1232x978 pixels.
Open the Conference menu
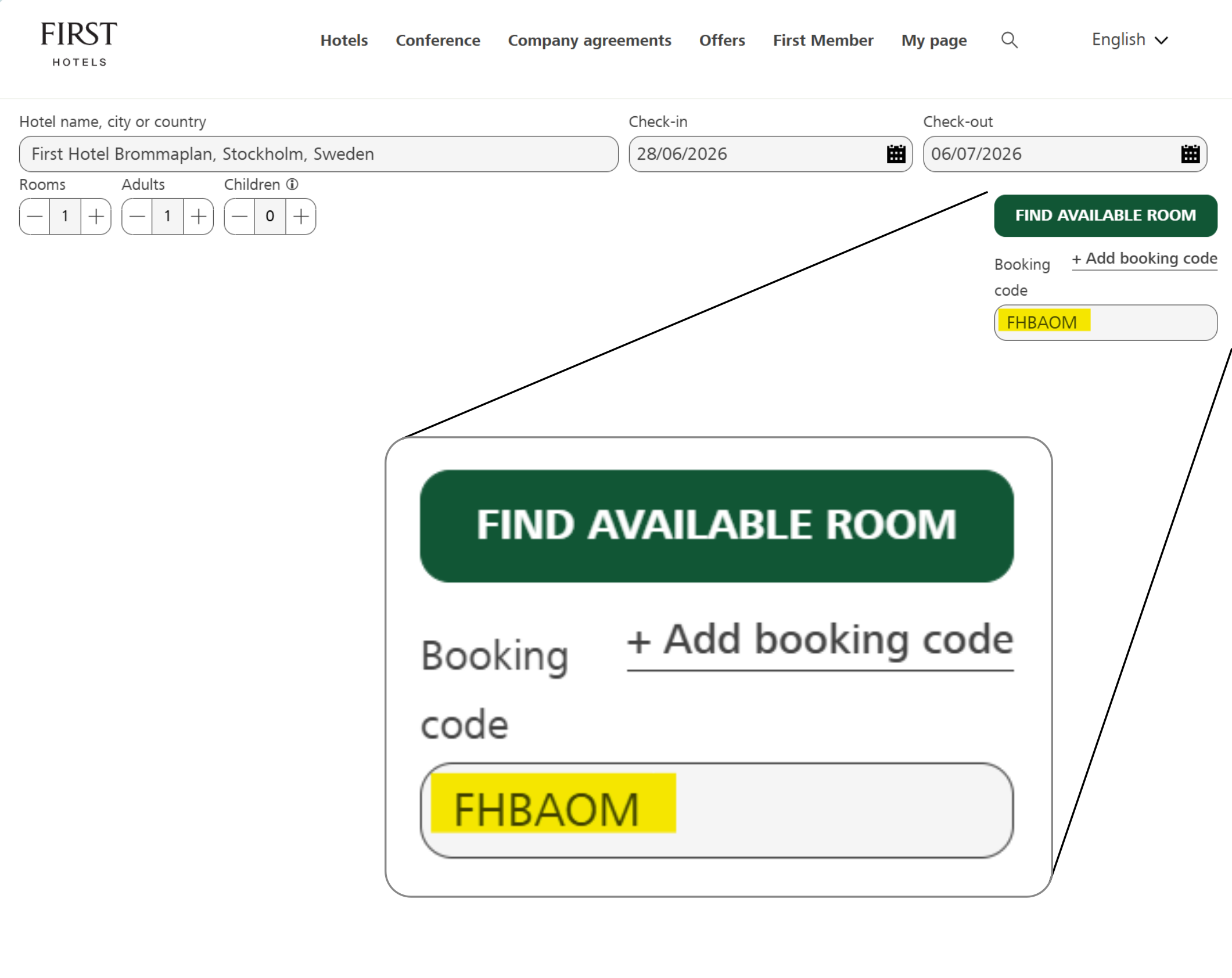click(438, 40)
